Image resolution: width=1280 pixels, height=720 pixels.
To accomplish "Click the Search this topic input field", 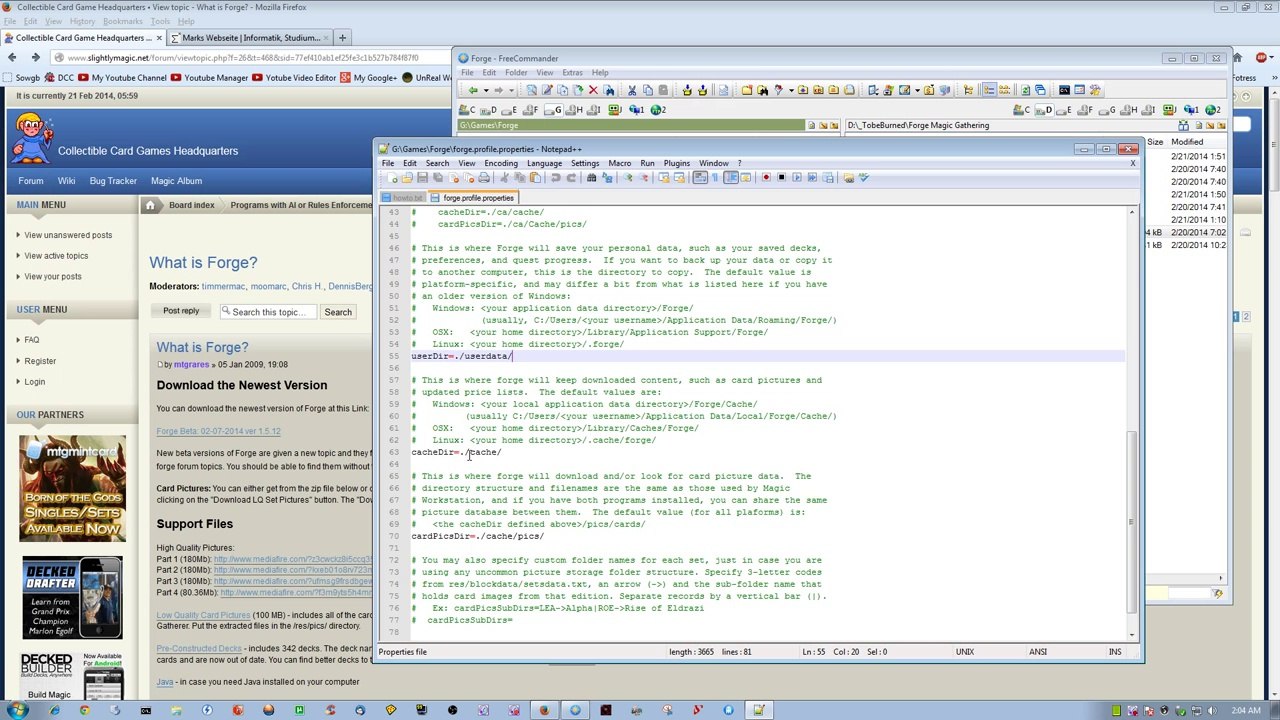I will coord(268,312).
